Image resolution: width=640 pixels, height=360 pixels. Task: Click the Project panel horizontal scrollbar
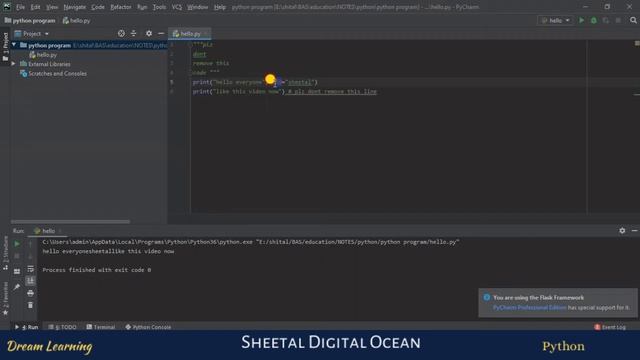(70, 222)
